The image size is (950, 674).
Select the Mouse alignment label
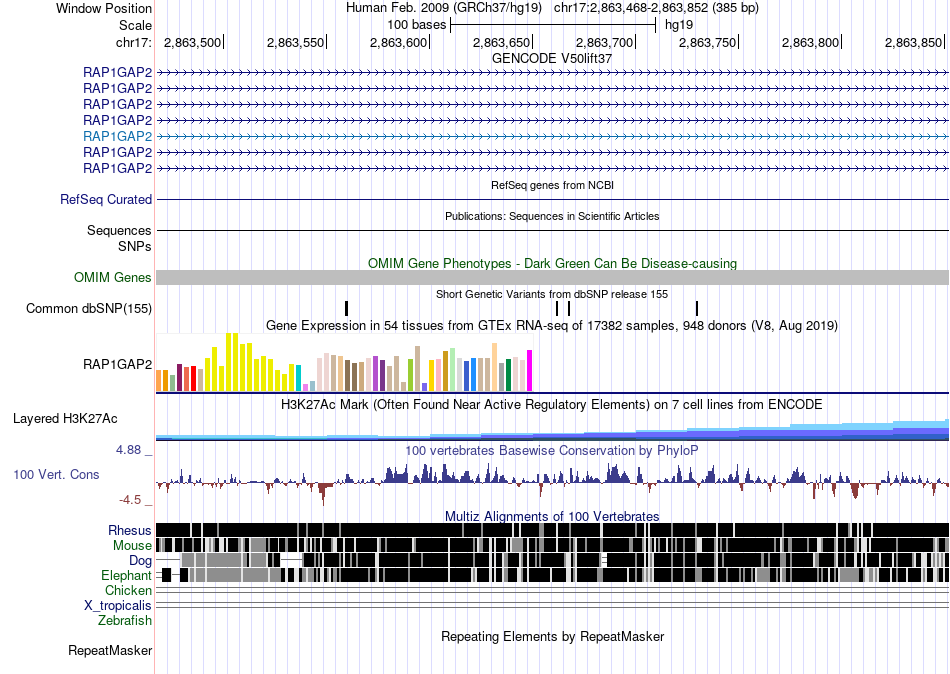[132, 546]
